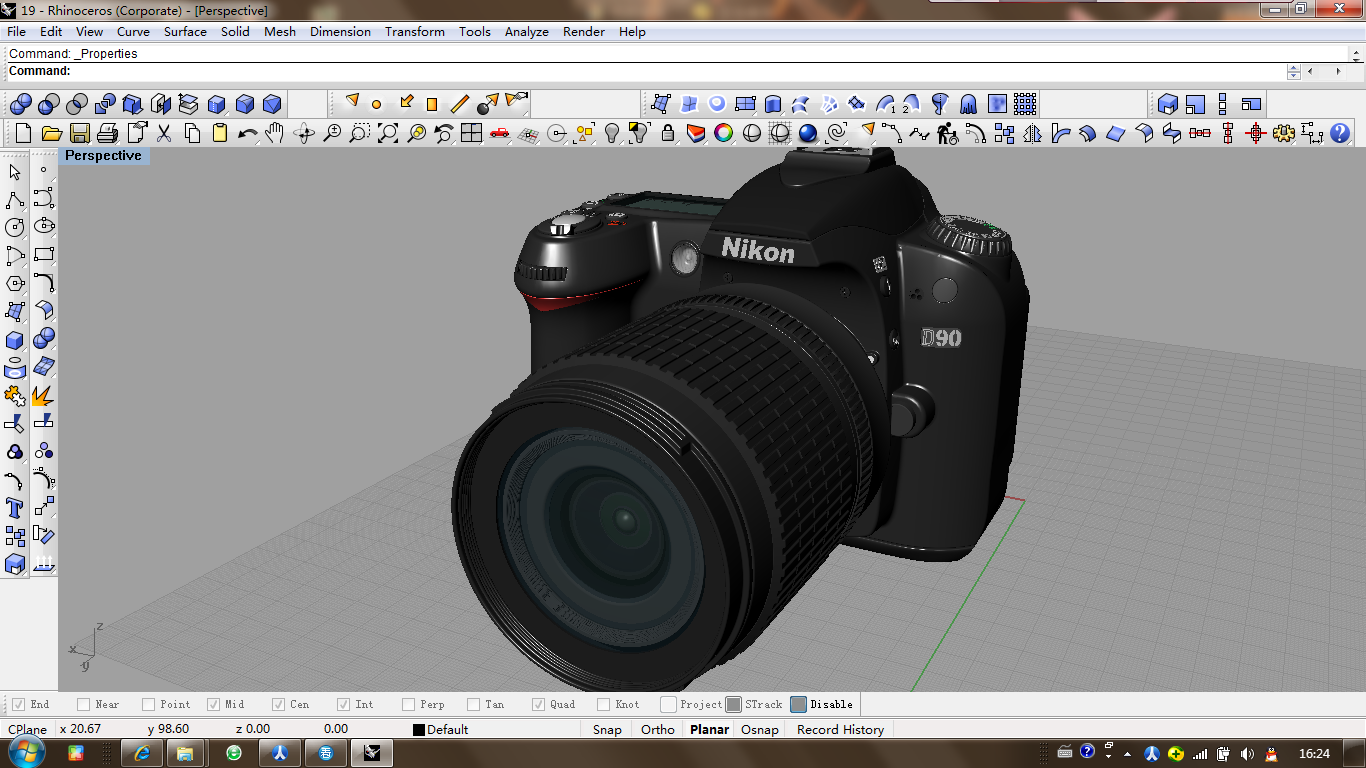Toggle the Quad osnap checkbox
The height and width of the screenshot is (768, 1366).
(x=539, y=705)
